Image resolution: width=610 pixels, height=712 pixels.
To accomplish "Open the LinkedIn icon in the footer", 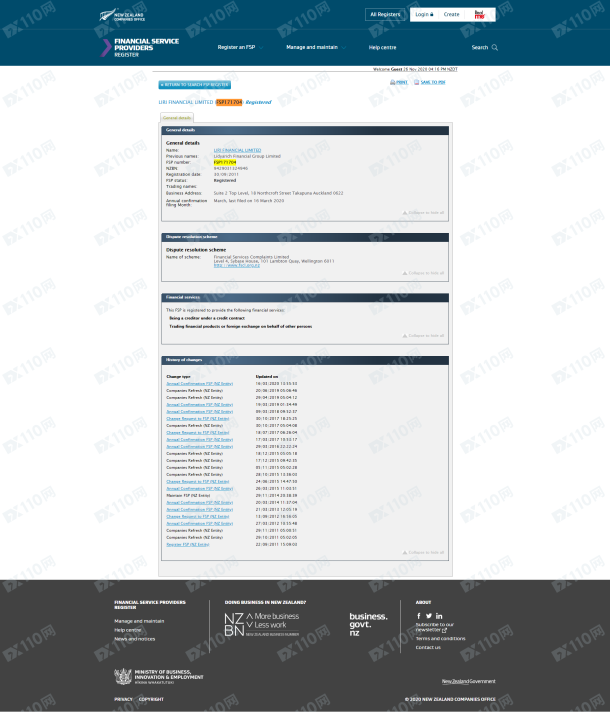I will [x=439, y=616].
